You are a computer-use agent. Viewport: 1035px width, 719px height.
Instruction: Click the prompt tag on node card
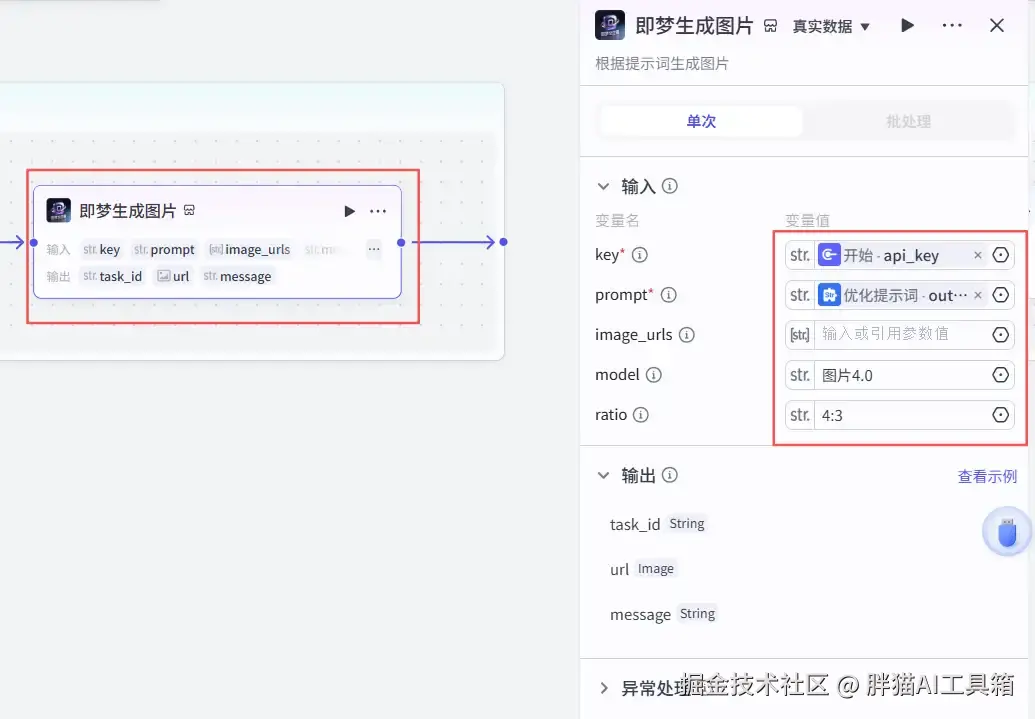click(x=164, y=250)
